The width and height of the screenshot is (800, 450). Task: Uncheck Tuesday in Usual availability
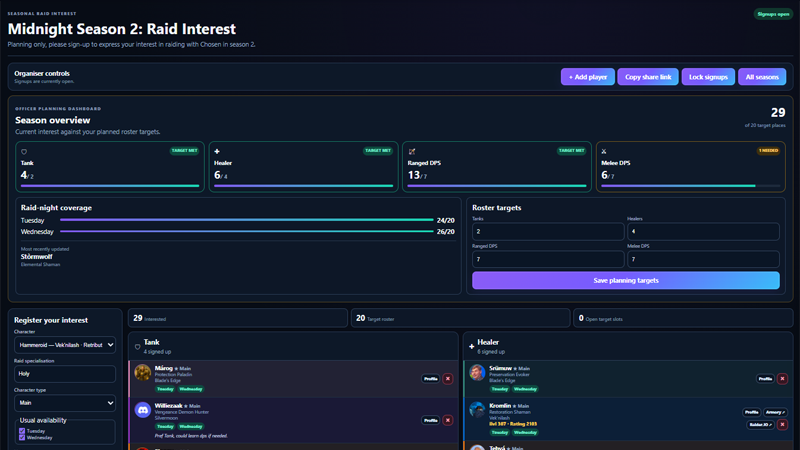pos(22,431)
